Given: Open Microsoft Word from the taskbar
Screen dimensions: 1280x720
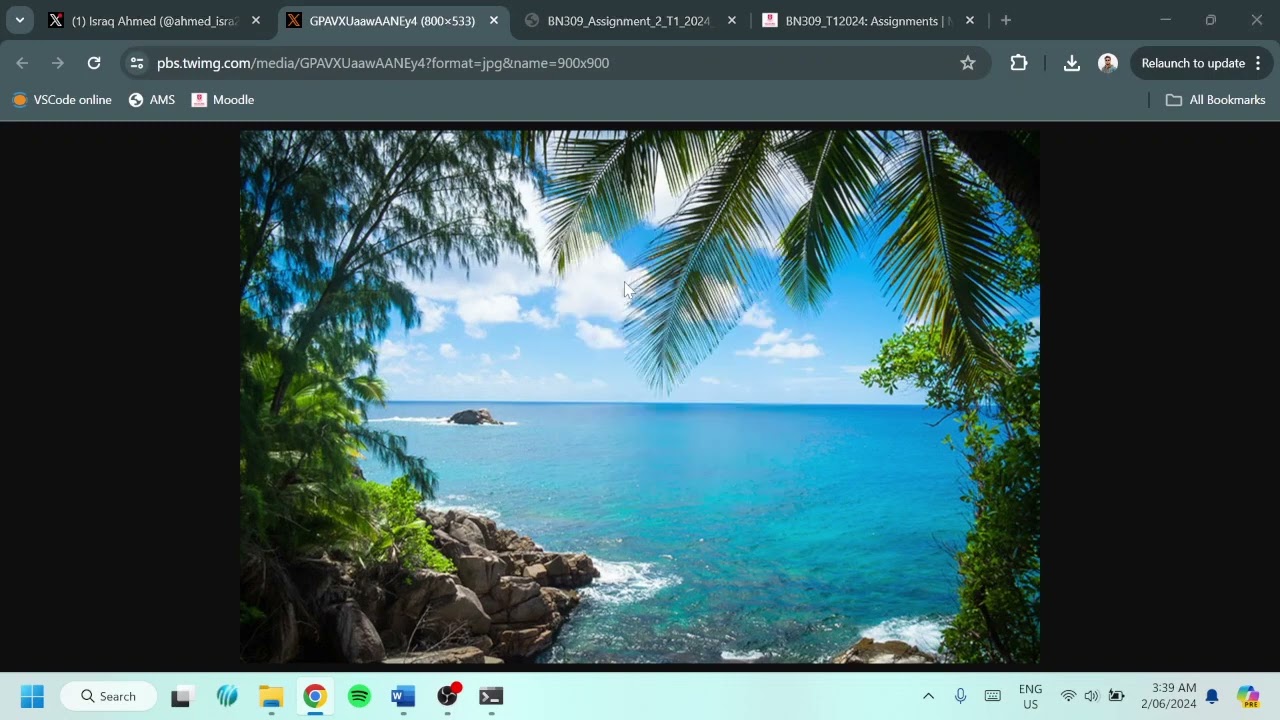Looking at the screenshot, I should point(403,696).
